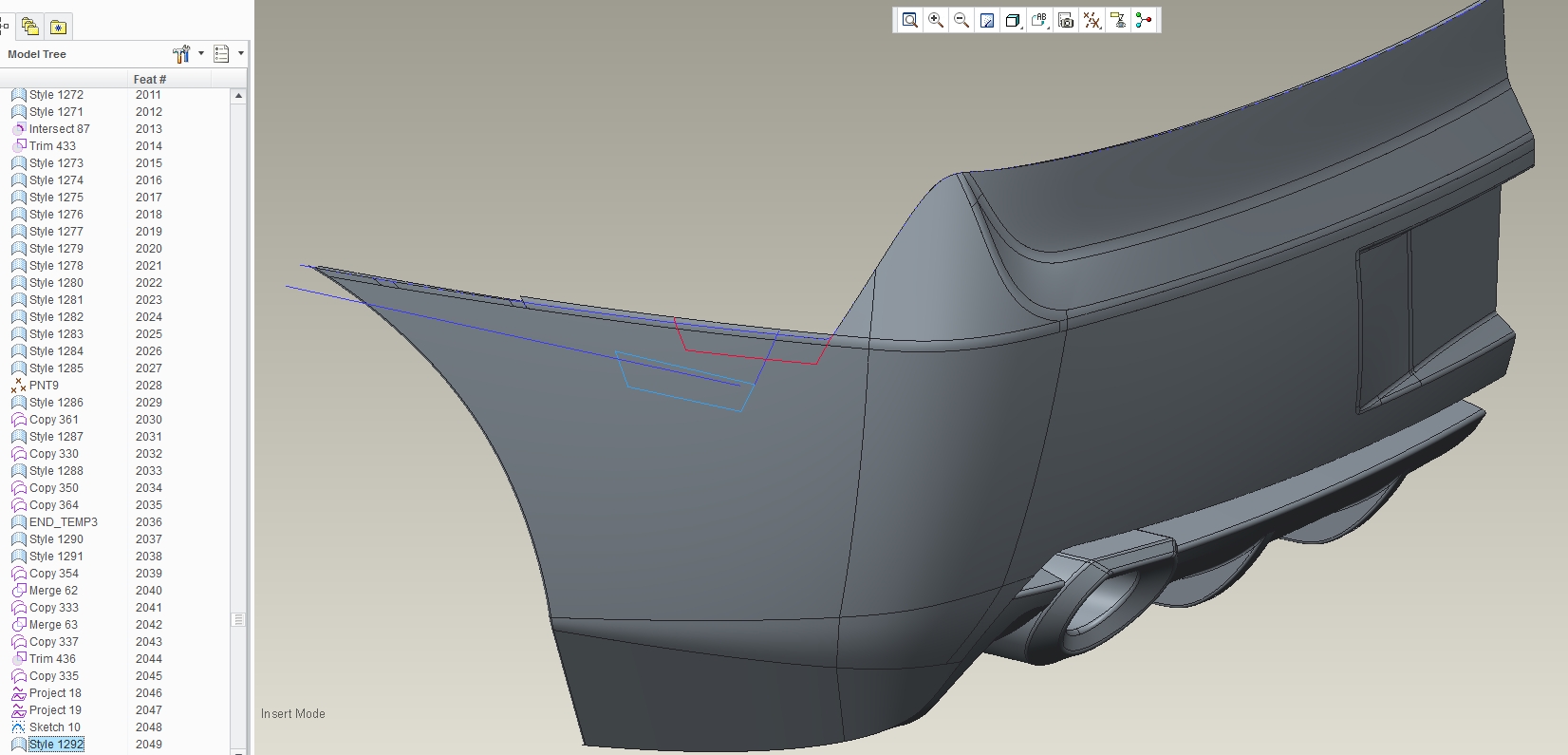The width and height of the screenshot is (1568, 755).
Task: Click the Insert Mode status label
Action: pyautogui.click(x=293, y=714)
